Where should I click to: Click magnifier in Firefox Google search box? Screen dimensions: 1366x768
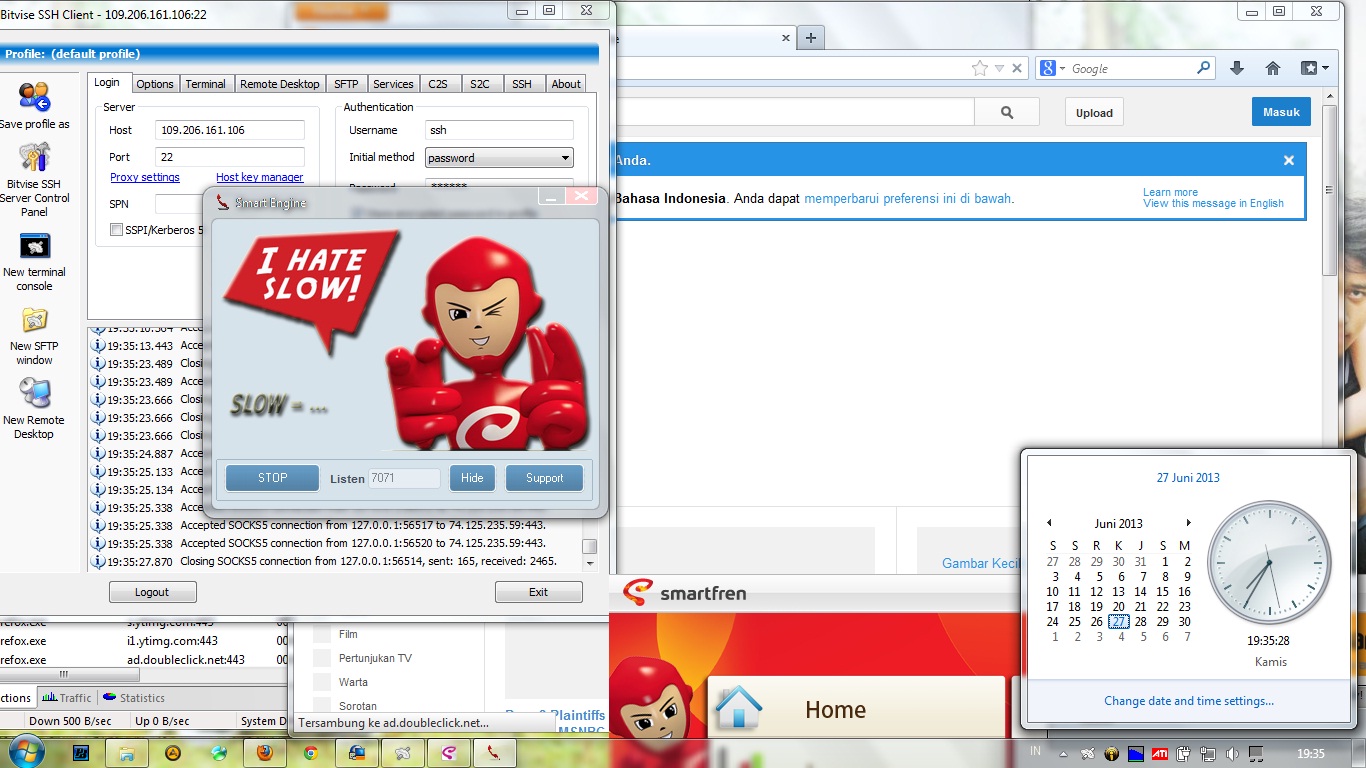[1204, 68]
